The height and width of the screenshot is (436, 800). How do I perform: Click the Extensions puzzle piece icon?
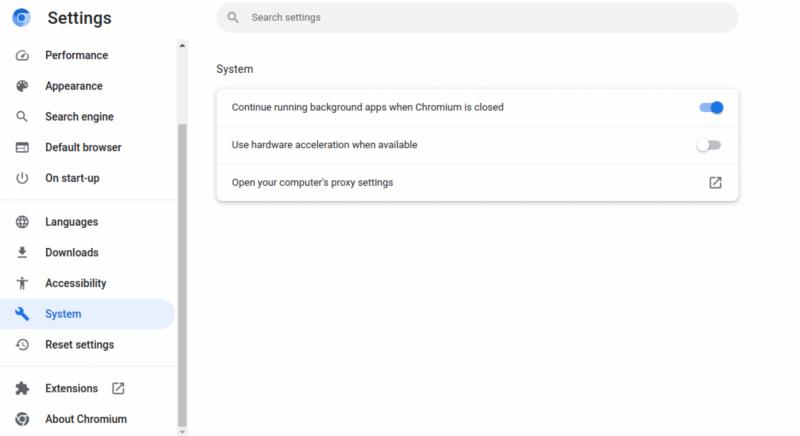(x=22, y=388)
